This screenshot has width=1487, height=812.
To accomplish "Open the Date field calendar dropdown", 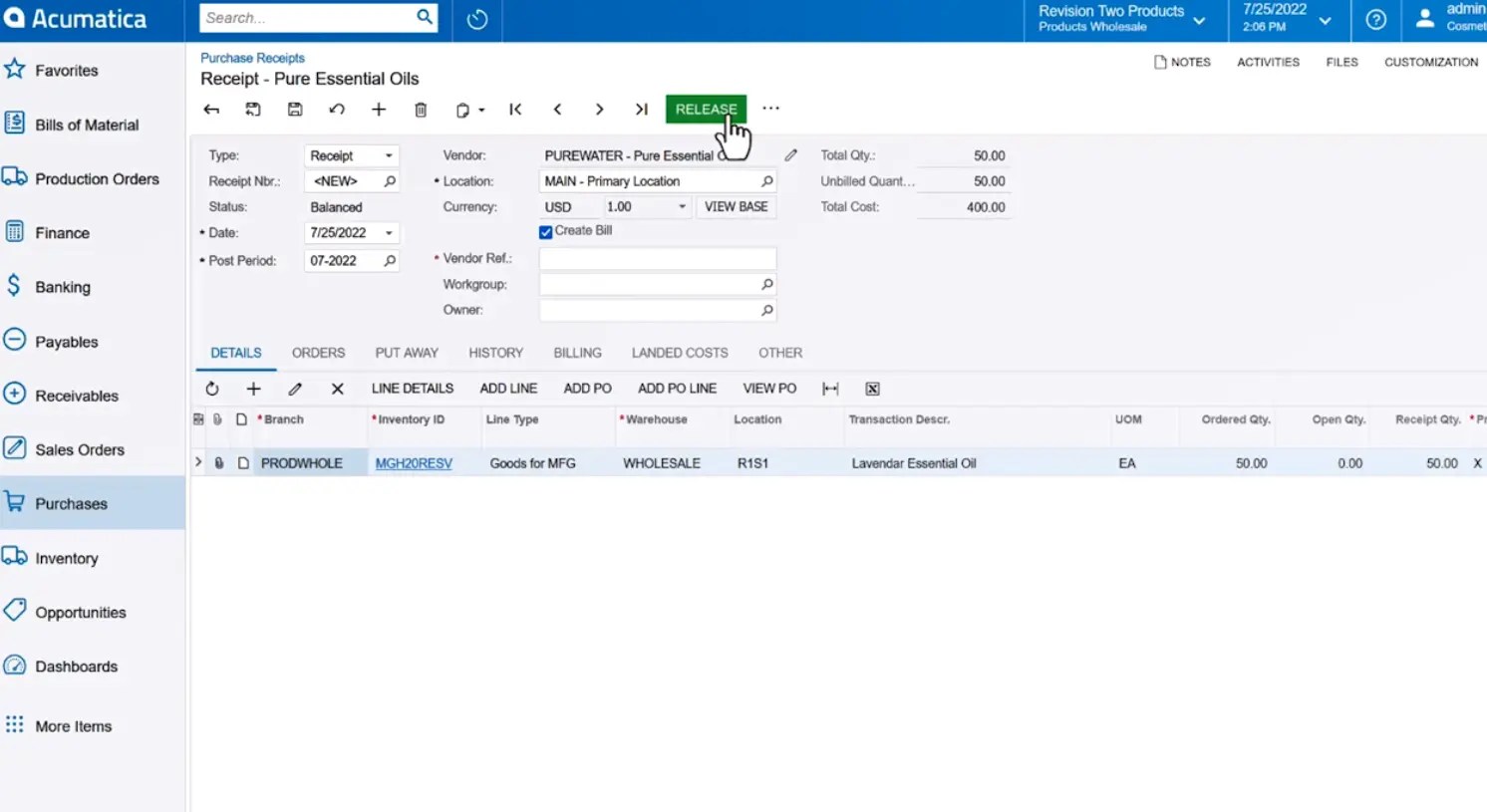I will [x=388, y=232].
